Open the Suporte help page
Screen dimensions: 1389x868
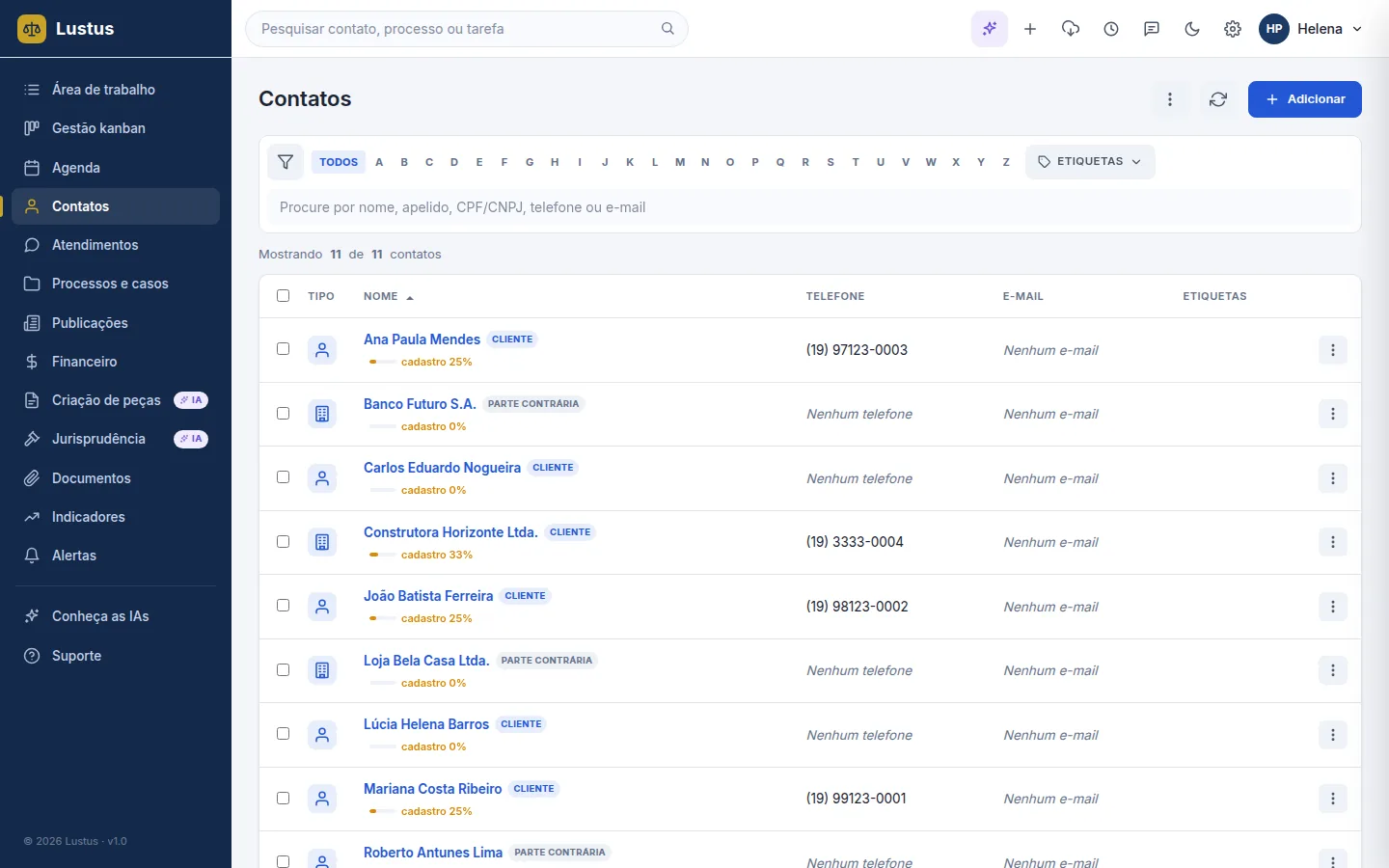116,656
